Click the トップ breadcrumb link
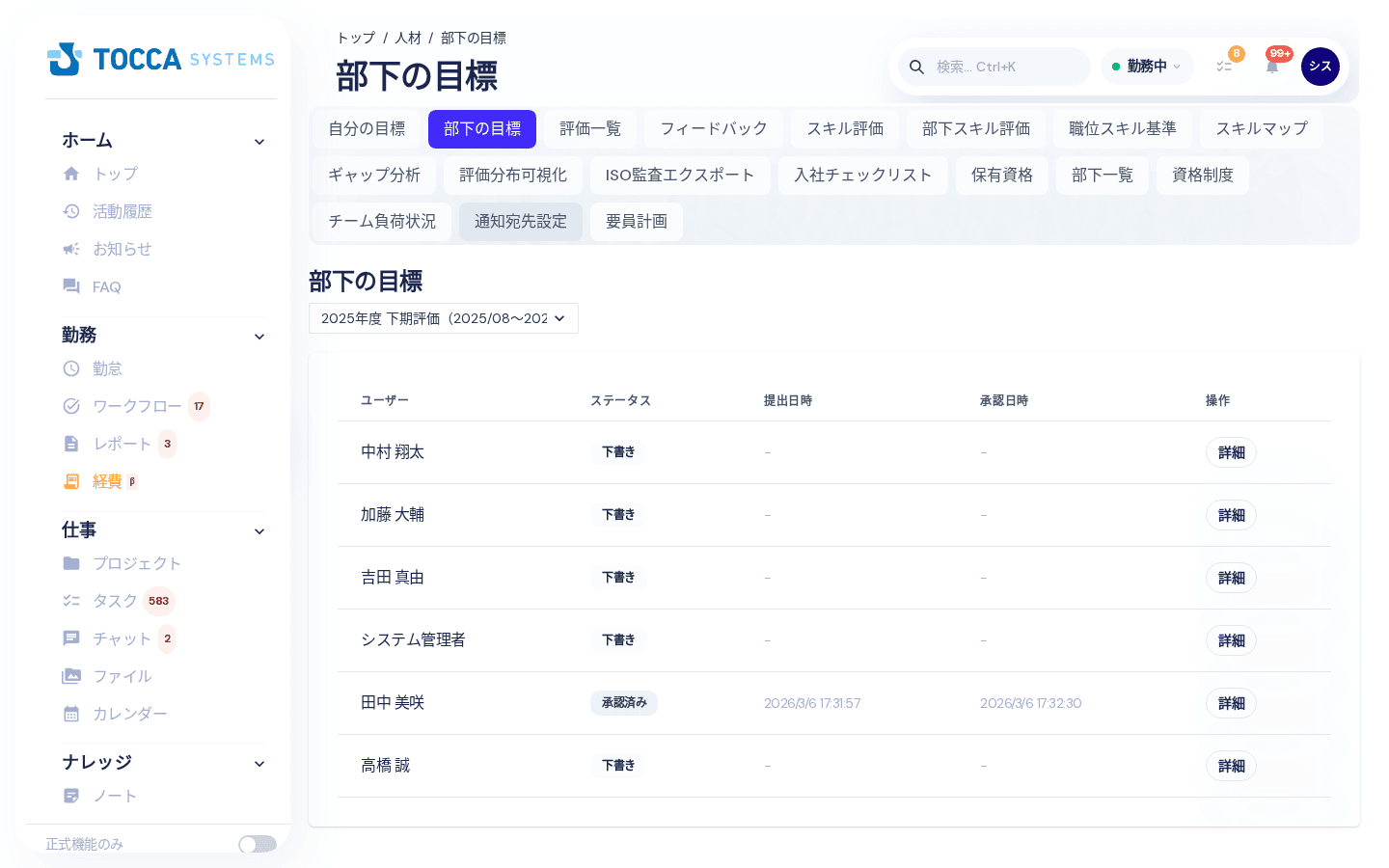The width and height of the screenshot is (1389, 868). point(356,38)
